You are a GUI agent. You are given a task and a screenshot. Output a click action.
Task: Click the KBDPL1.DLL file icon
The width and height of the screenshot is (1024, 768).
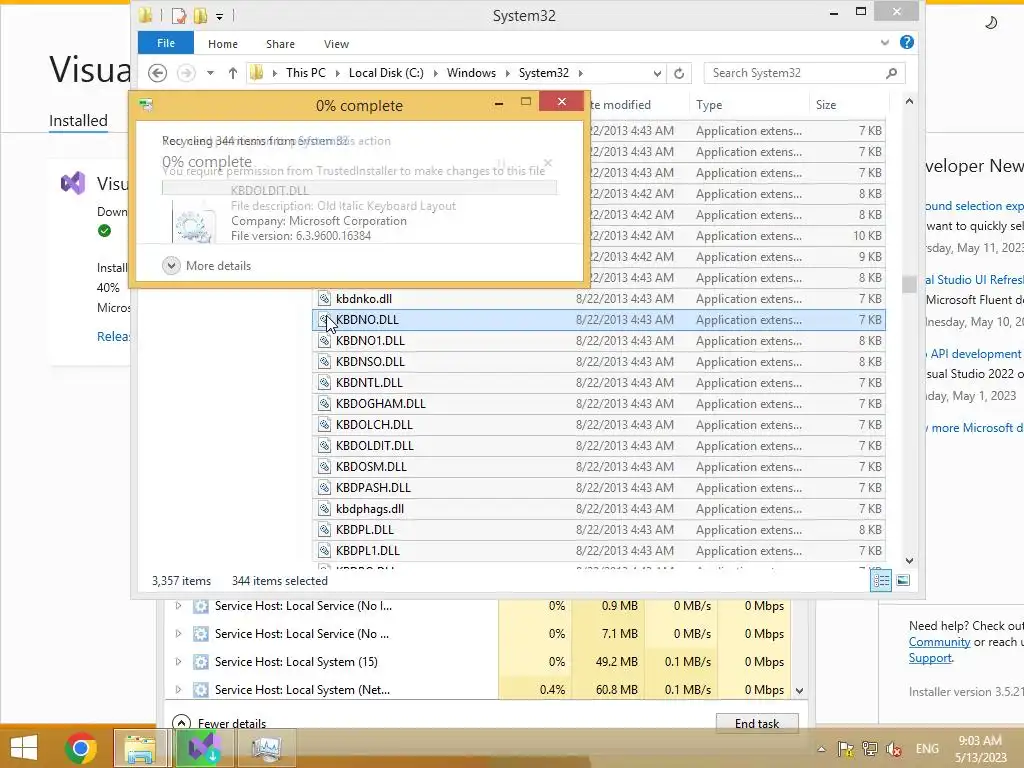pos(325,551)
